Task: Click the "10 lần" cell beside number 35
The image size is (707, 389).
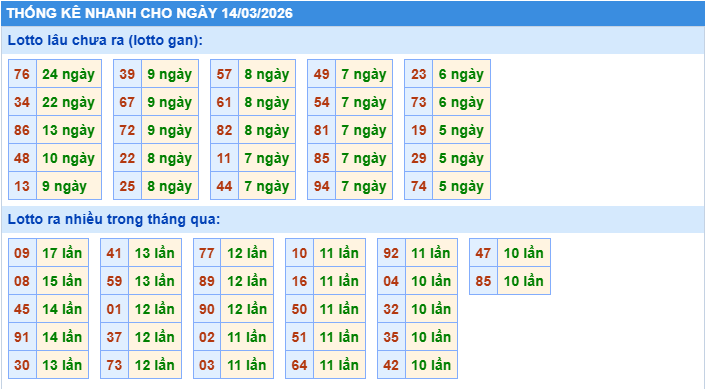Action: click(432, 337)
